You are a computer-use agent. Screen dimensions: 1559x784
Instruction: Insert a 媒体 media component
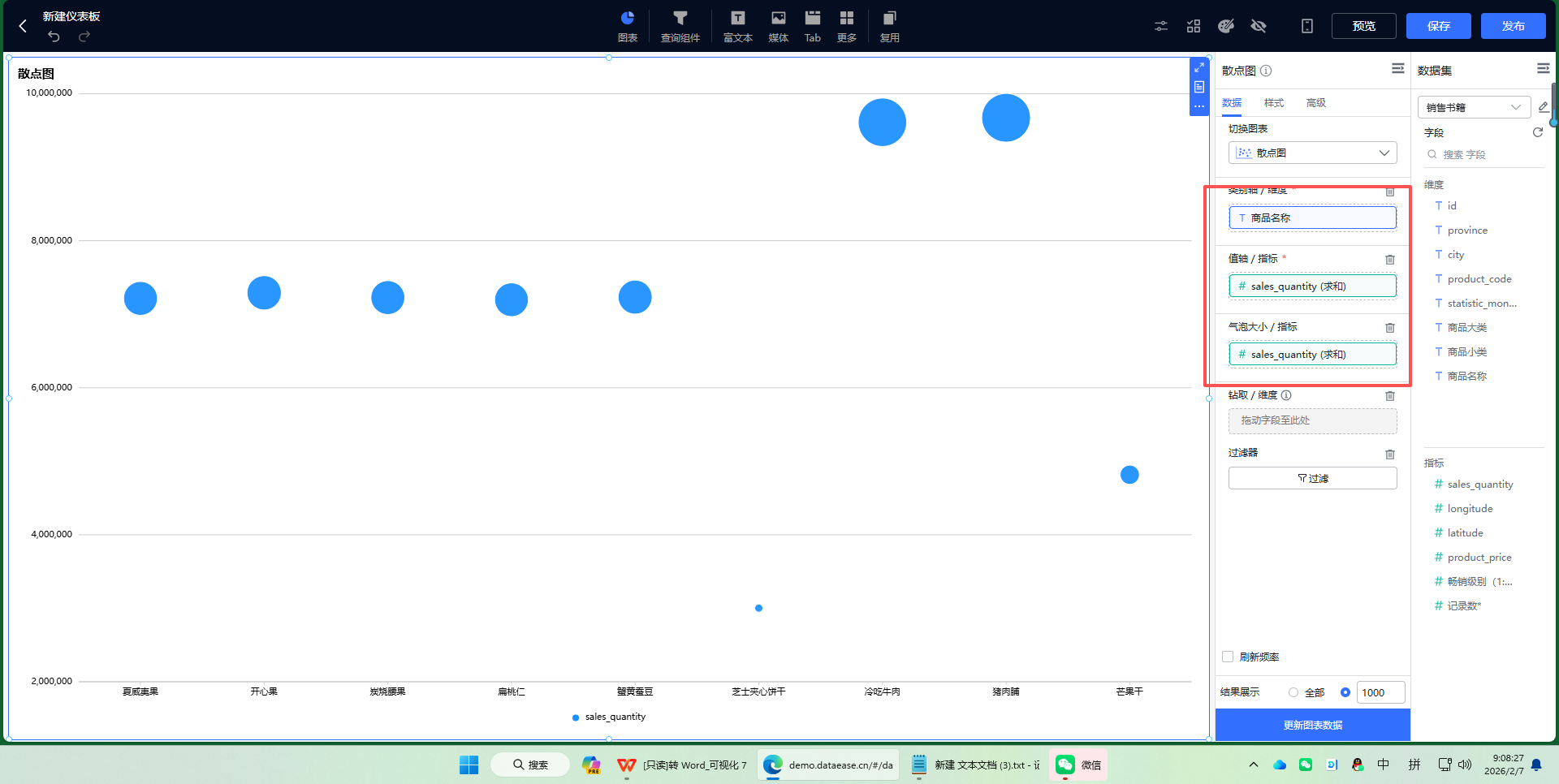(779, 26)
